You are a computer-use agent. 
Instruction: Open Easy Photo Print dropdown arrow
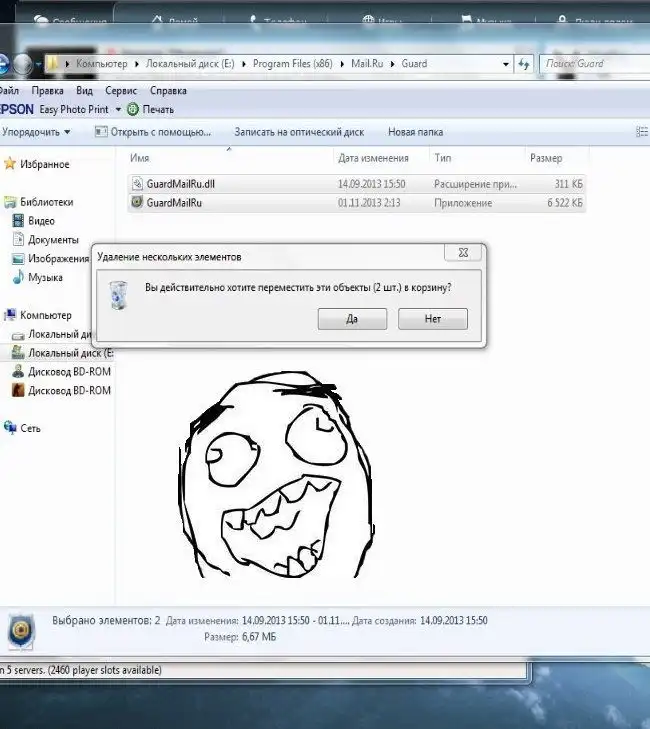click(118, 109)
